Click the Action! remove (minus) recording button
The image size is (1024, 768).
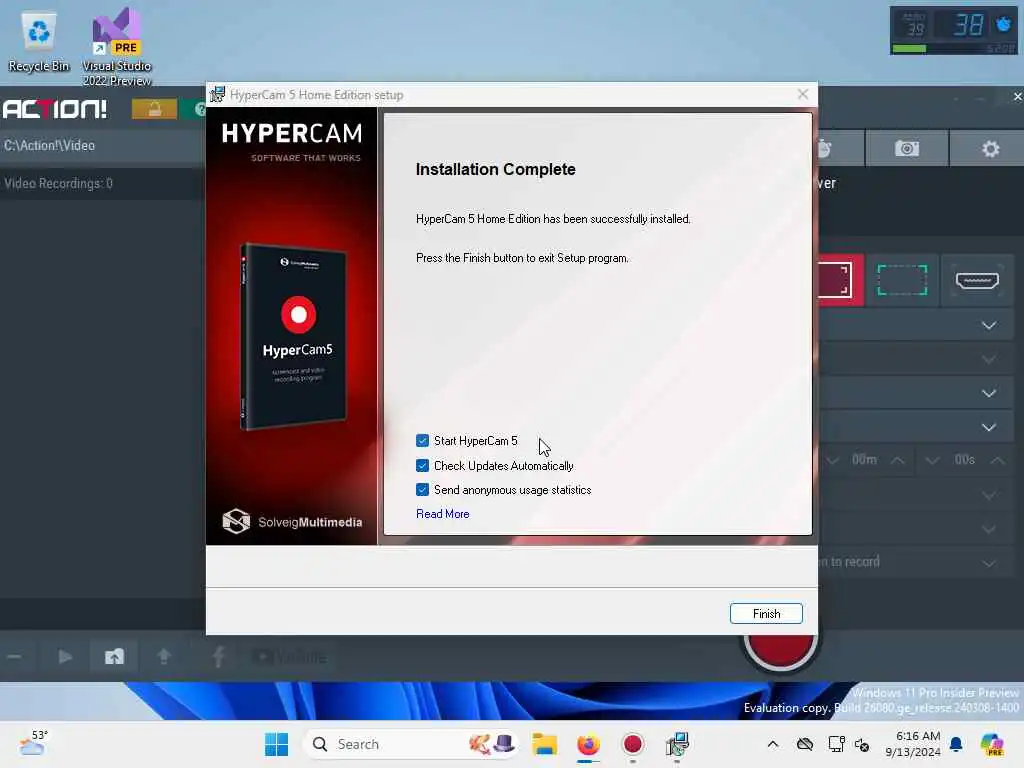(x=14, y=656)
